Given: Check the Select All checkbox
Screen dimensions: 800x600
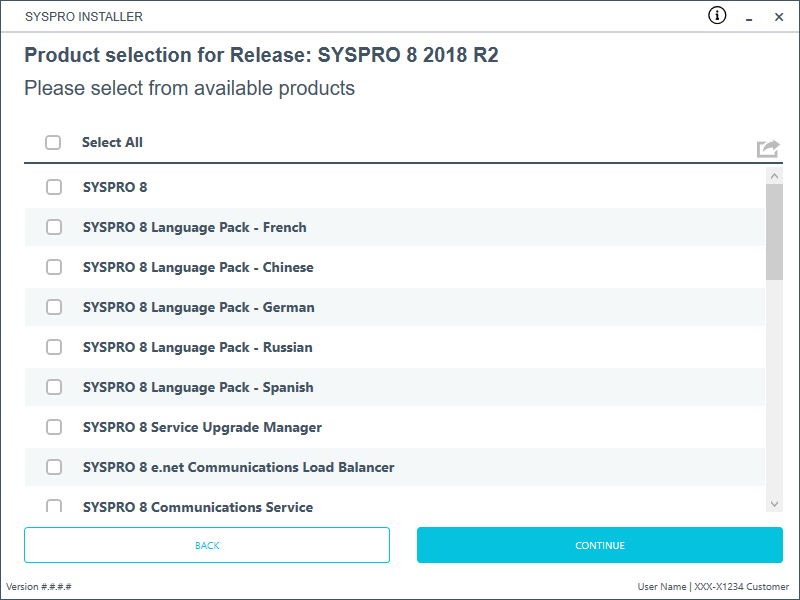Looking at the screenshot, I should click(x=53, y=142).
